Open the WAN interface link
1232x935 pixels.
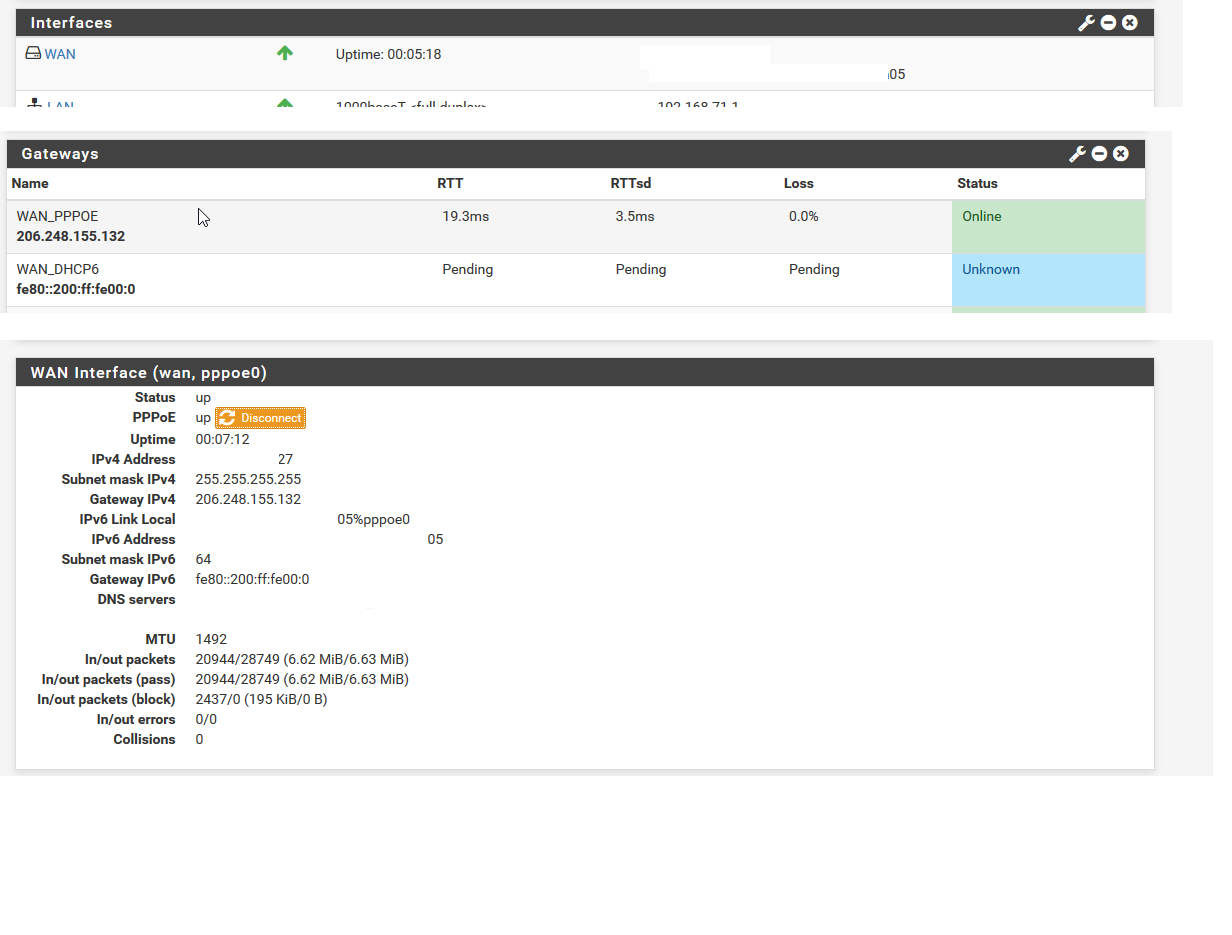[x=60, y=54]
